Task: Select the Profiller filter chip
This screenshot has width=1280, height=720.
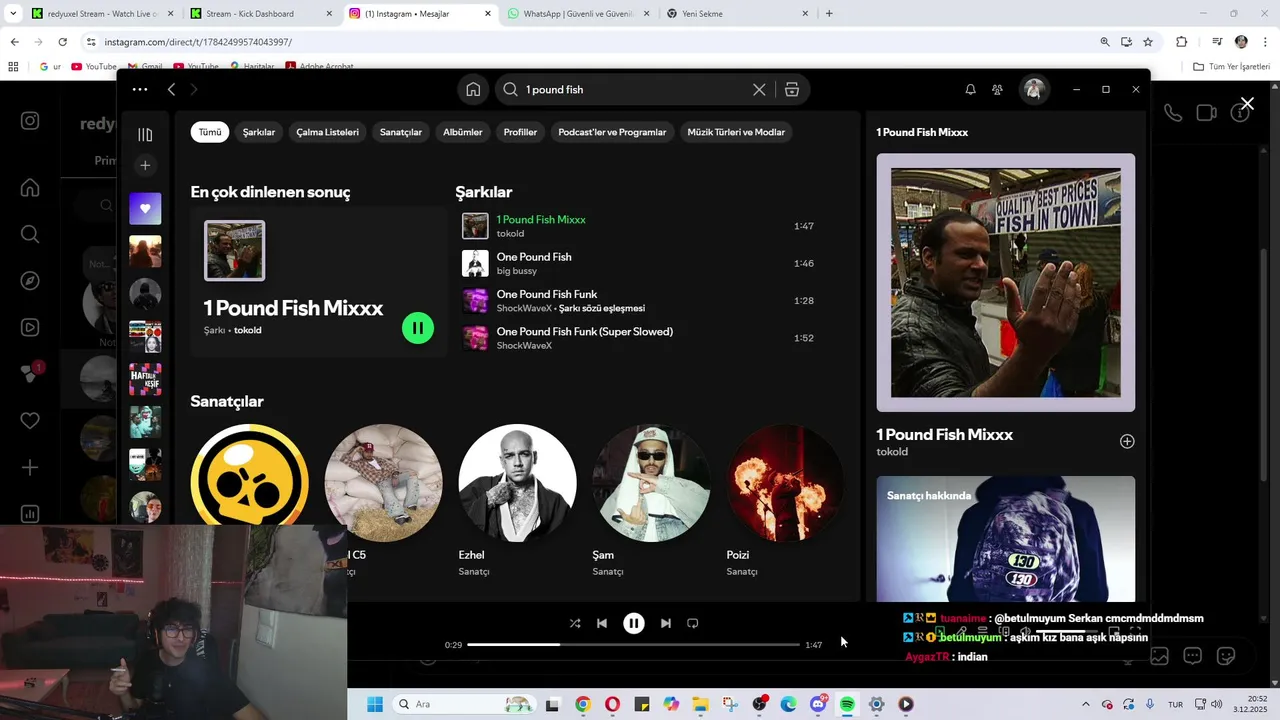Action: pyautogui.click(x=520, y=132)
